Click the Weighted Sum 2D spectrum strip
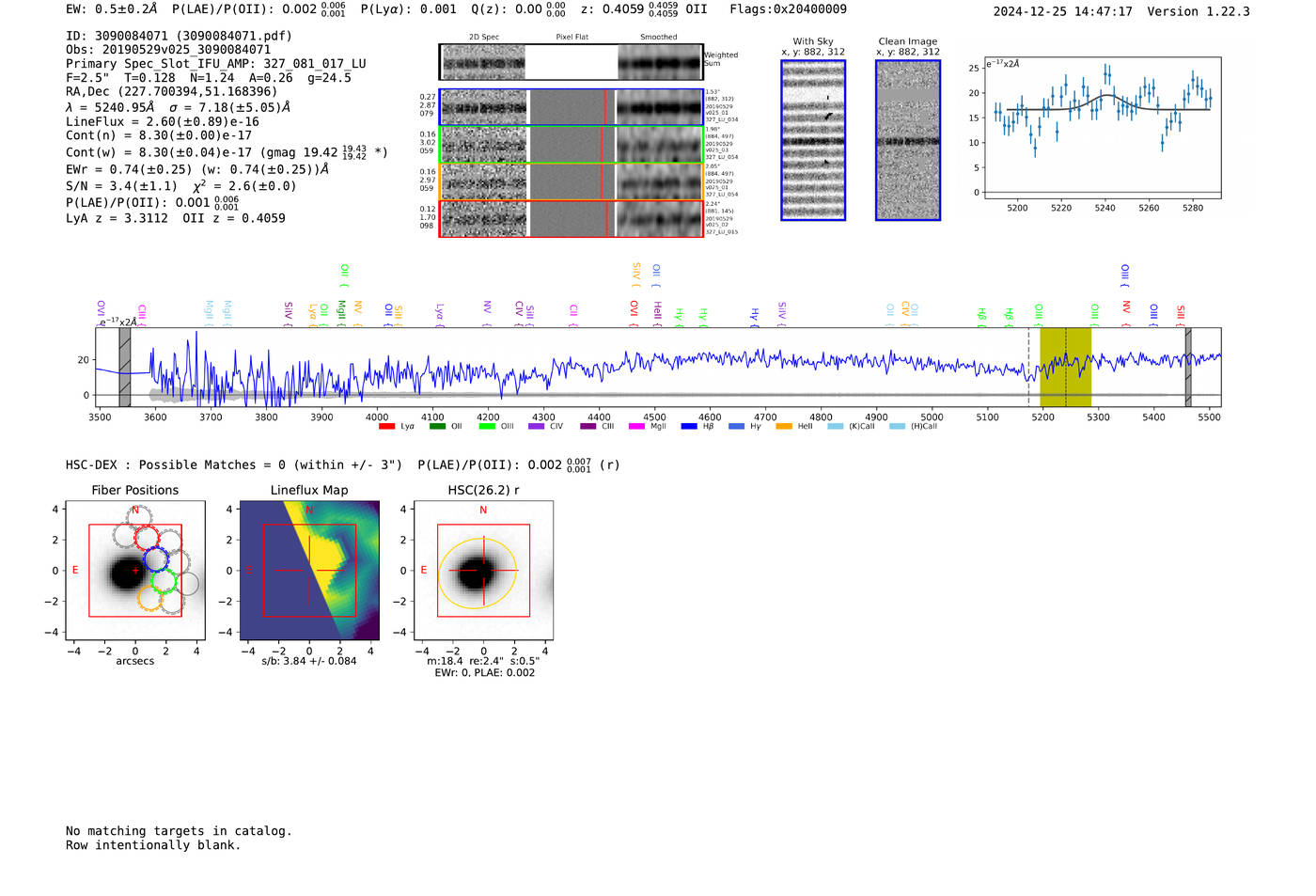Screen dimensions: 1316x896 [571, 62]
